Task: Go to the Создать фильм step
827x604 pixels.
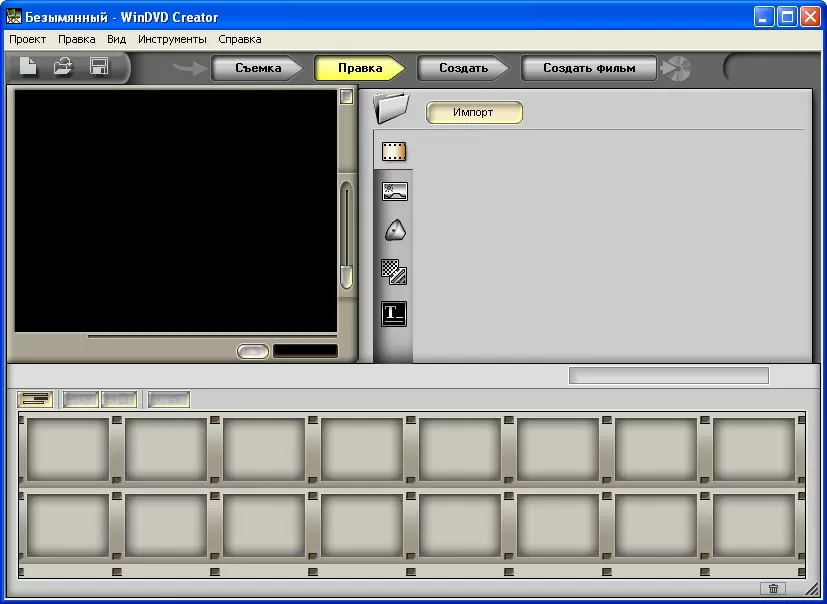Action: click(588, 68)
